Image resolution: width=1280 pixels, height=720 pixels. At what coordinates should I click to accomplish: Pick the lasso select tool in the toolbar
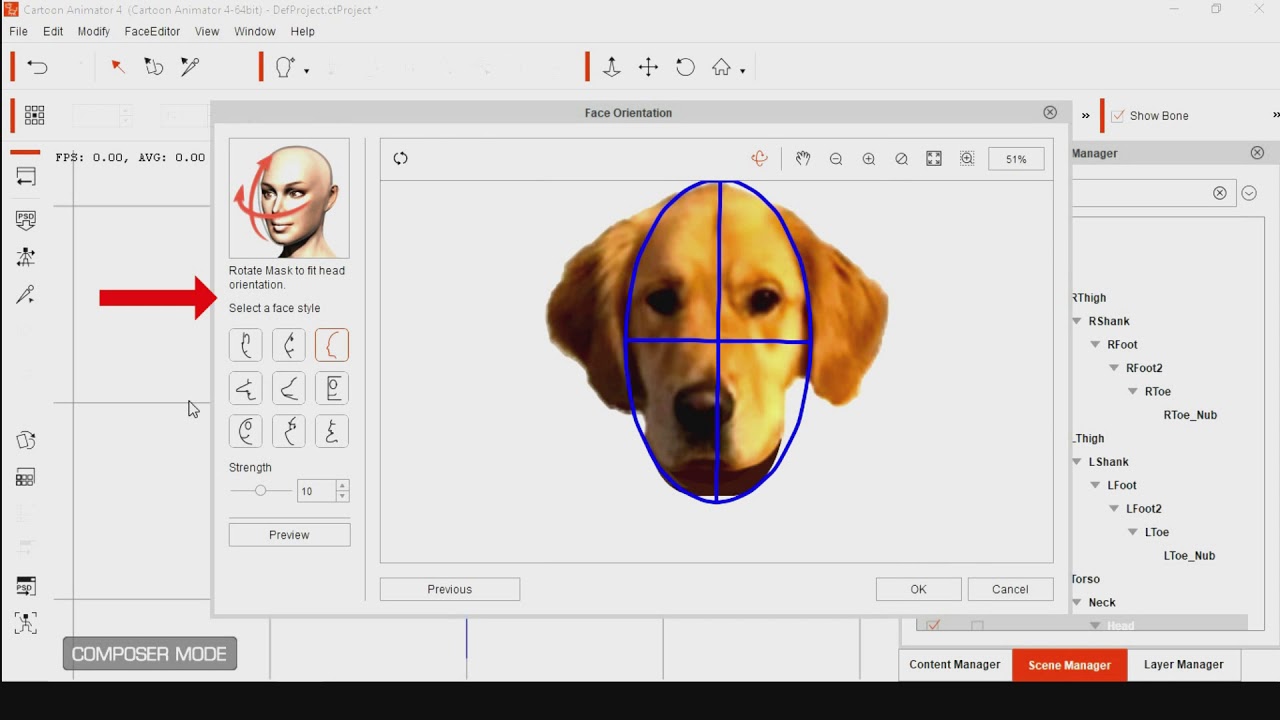[153, 67]
